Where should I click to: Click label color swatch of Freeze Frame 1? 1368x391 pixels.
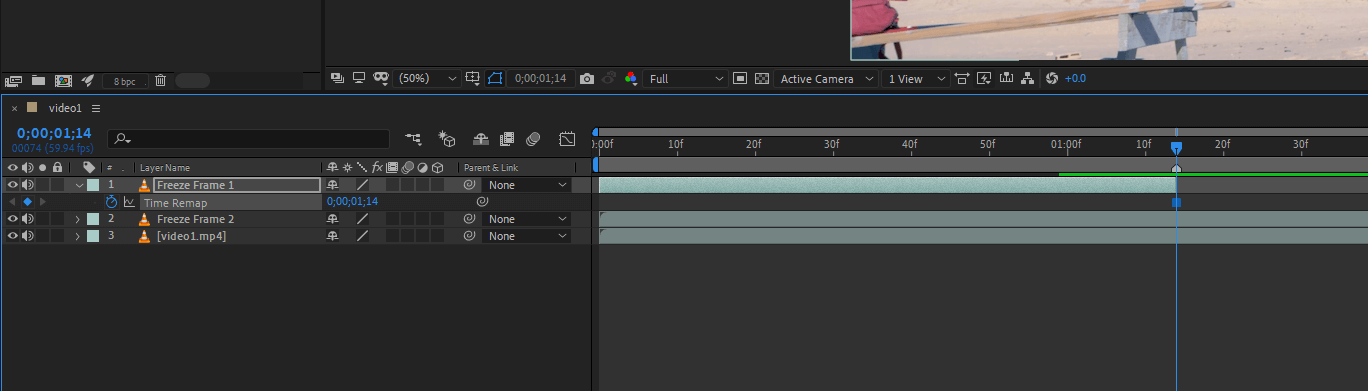[x=93, y=185]
